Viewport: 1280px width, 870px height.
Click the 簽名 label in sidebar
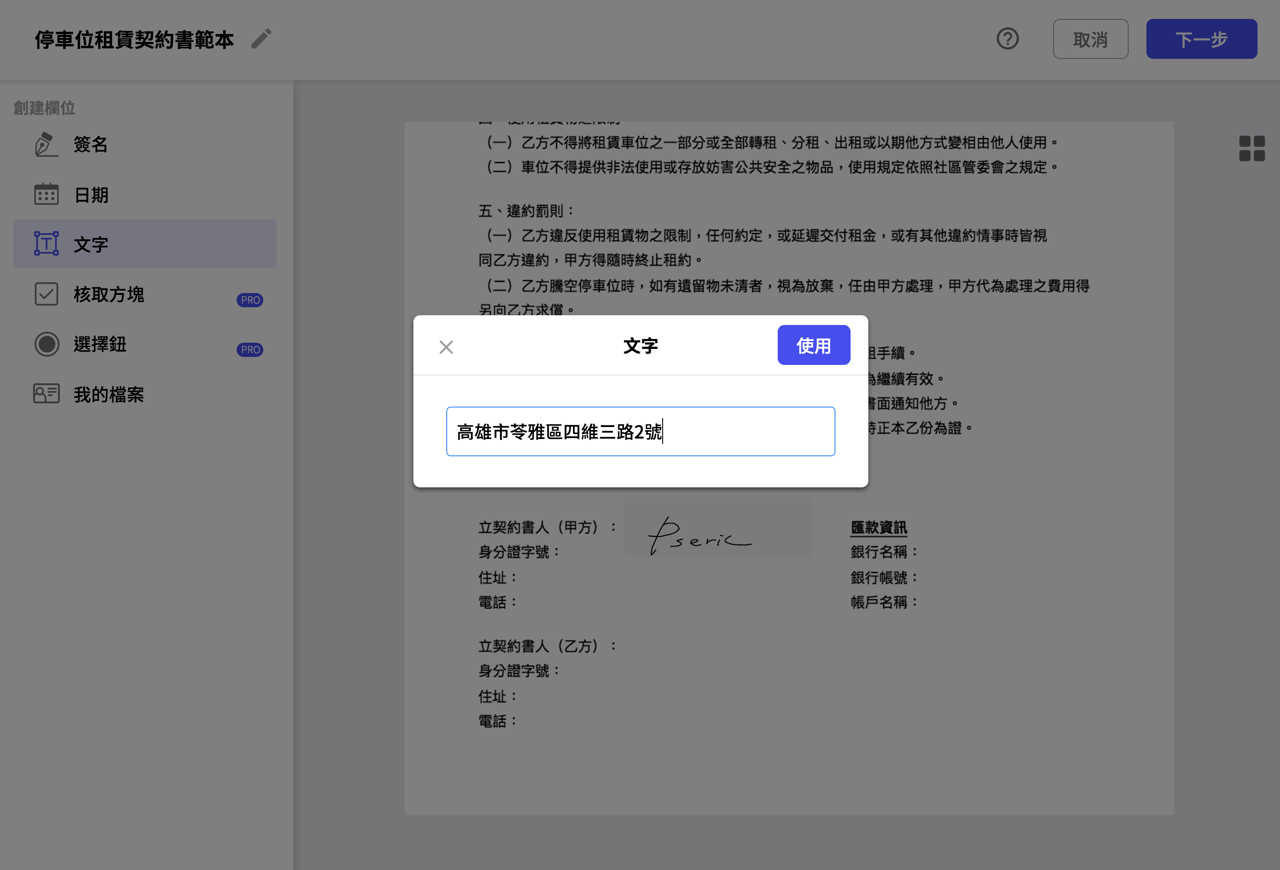tap(91, 145)
